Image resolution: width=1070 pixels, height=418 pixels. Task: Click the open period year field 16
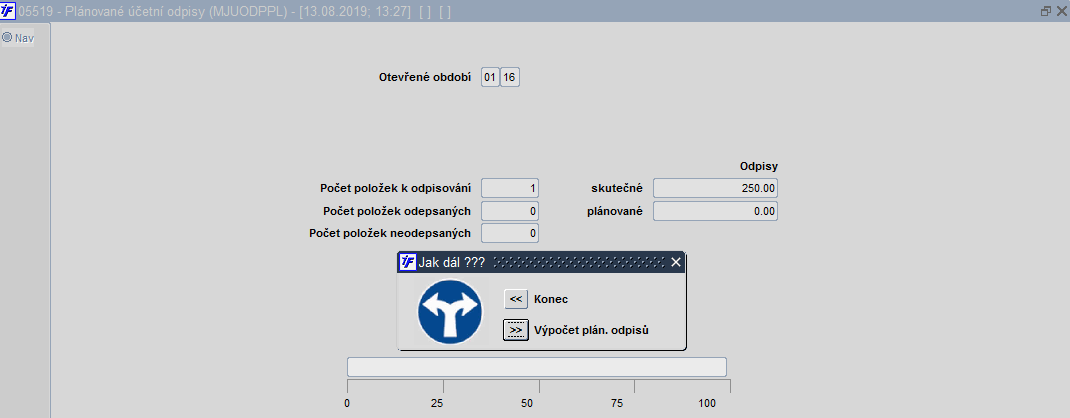pos(510,78)
